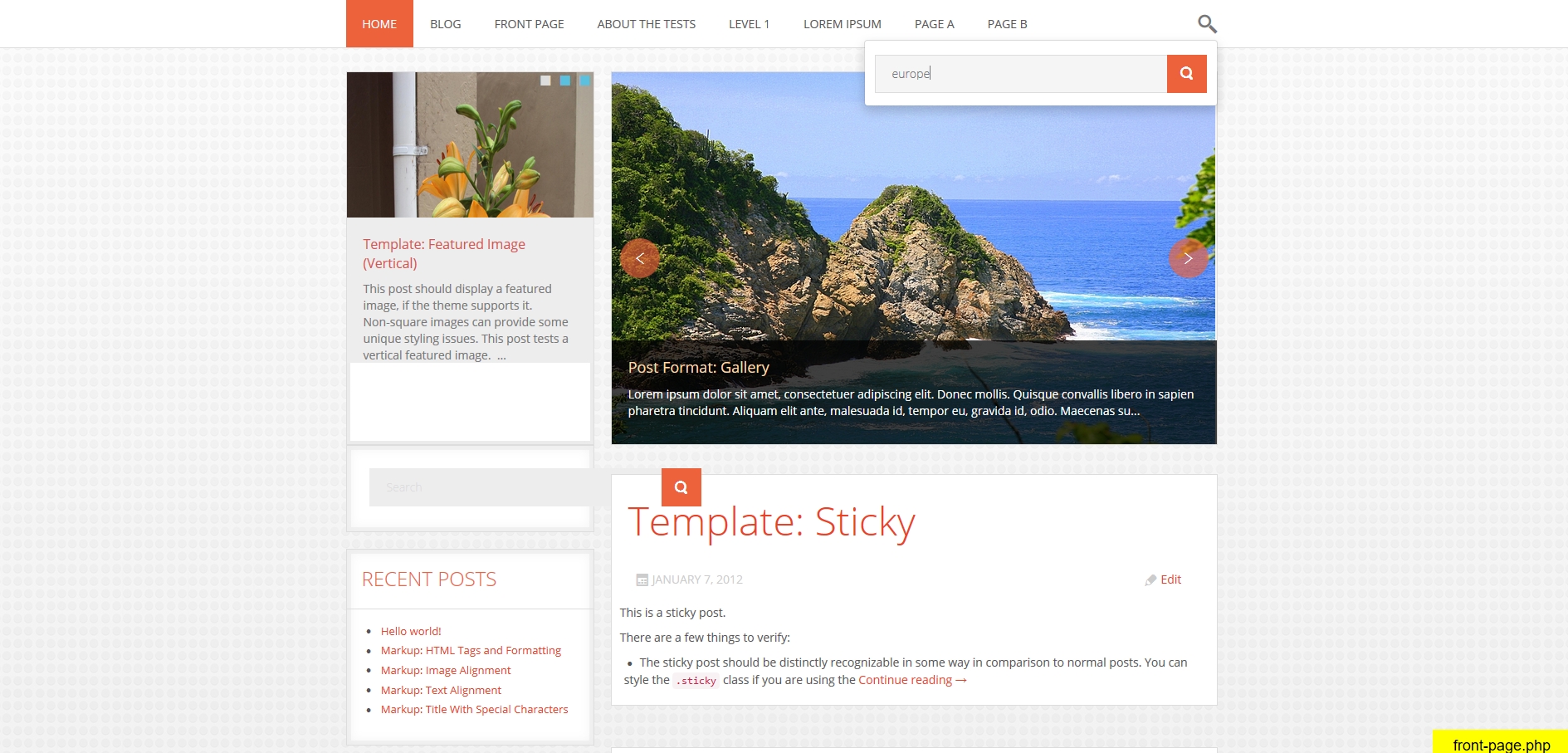
Task: Click the pencil icon beside Edit
Action: click(1150, 580)
